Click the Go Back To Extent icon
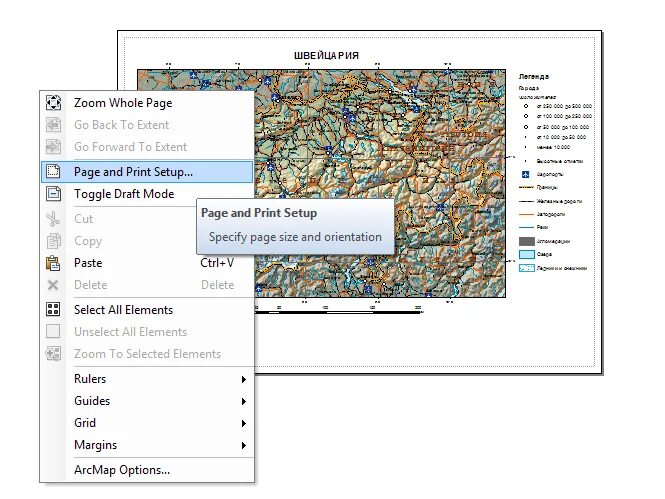This screenshot has width=665, height=499. point(53,125)
